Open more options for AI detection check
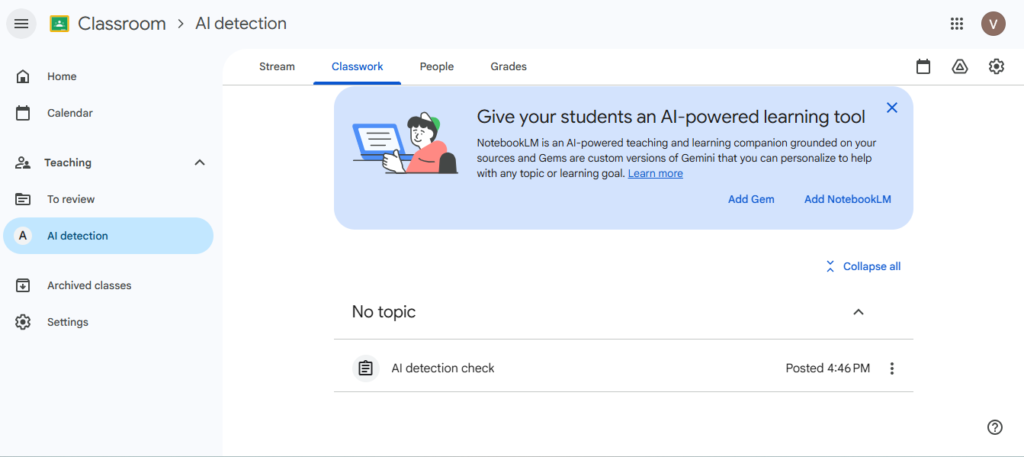Viewport: 1024px width, 457px height. click(x=892, y=368)
